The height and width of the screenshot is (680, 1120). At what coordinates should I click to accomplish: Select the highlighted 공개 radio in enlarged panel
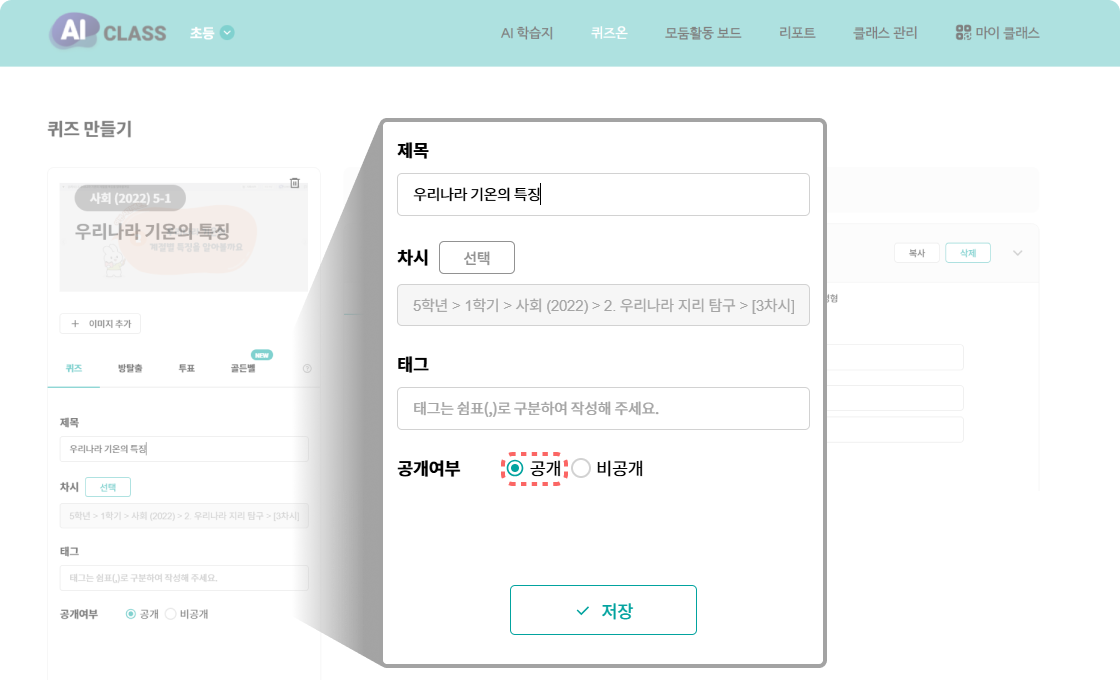[515, 468]
